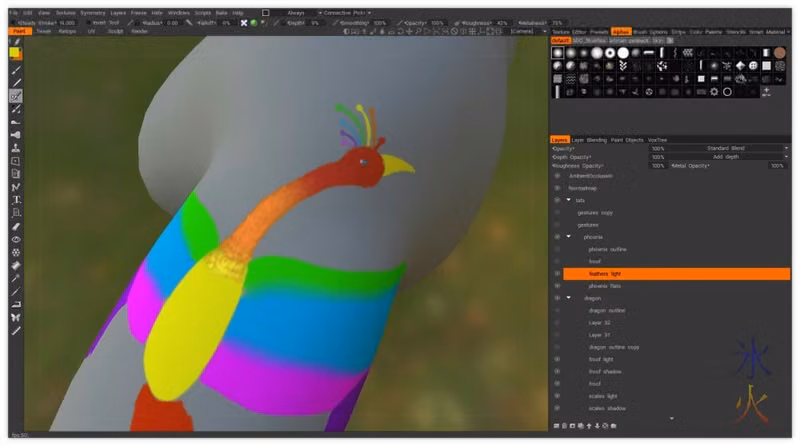Toggle visibility of phoenix group

(557, 237)
